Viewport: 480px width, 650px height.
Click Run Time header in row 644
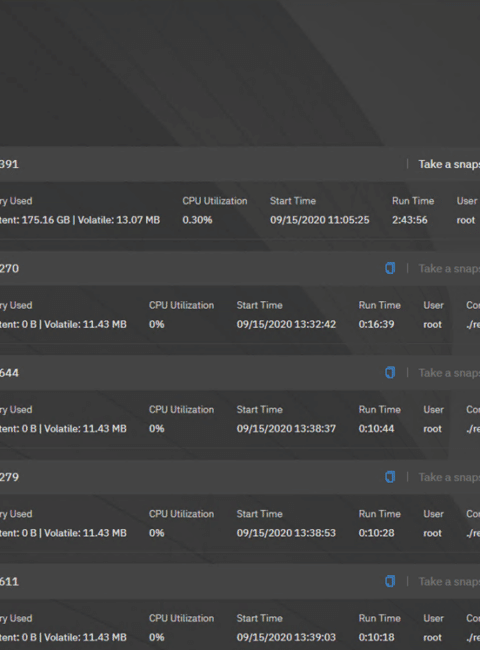pos(380,410)
